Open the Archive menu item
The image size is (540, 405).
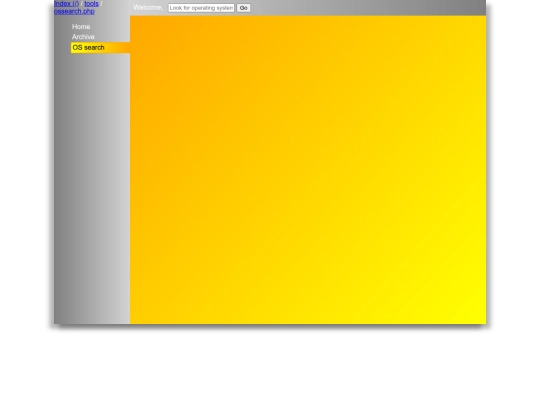pyautogui.click(x=83, y=37)
